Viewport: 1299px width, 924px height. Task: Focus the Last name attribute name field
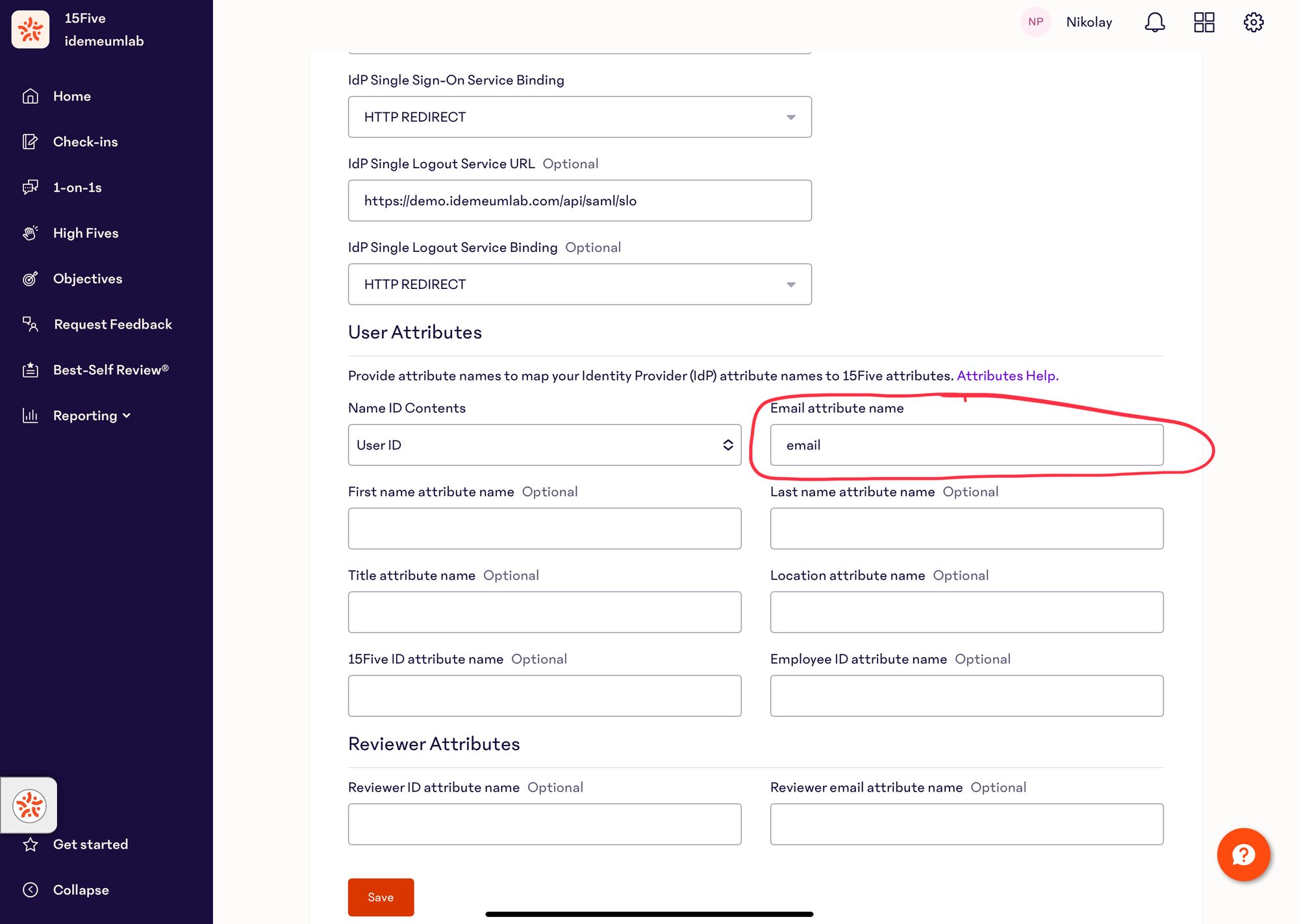coord(966,529)
